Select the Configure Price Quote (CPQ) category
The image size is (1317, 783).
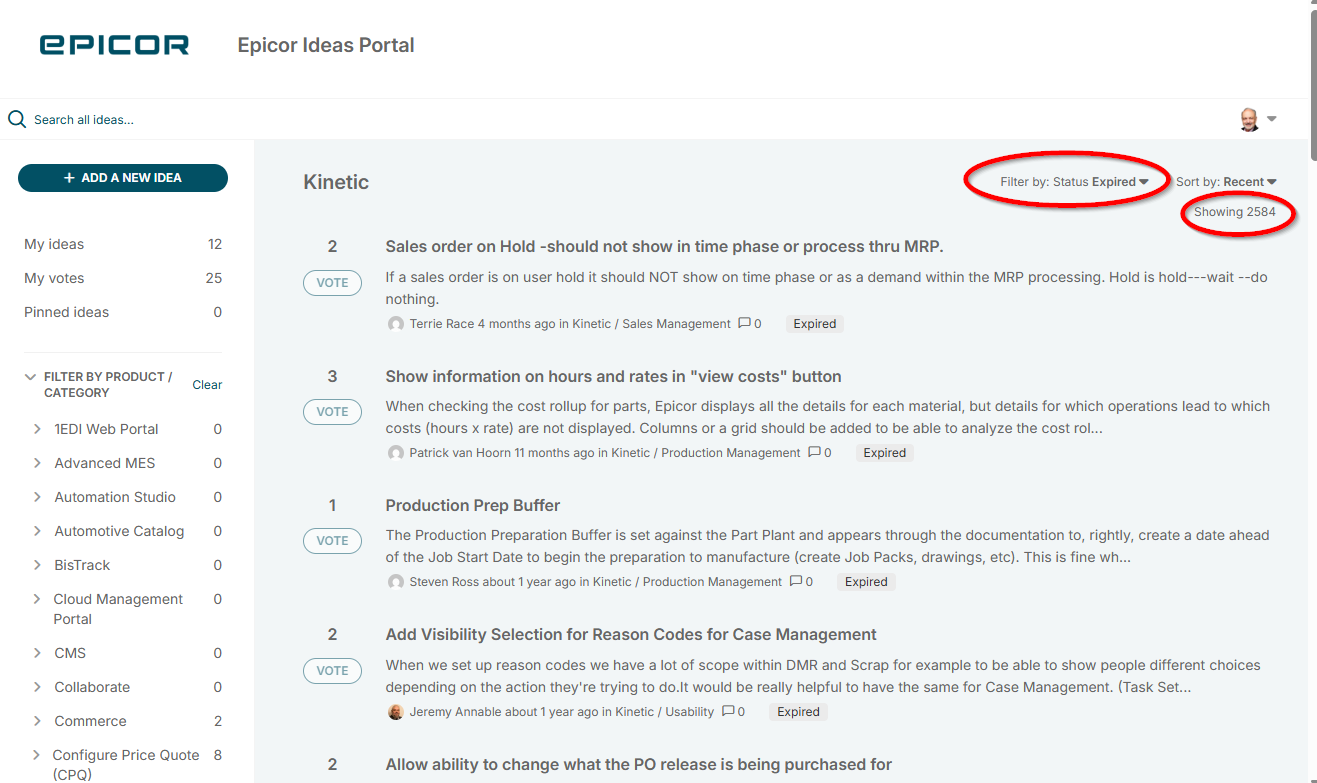coord(125,765)
